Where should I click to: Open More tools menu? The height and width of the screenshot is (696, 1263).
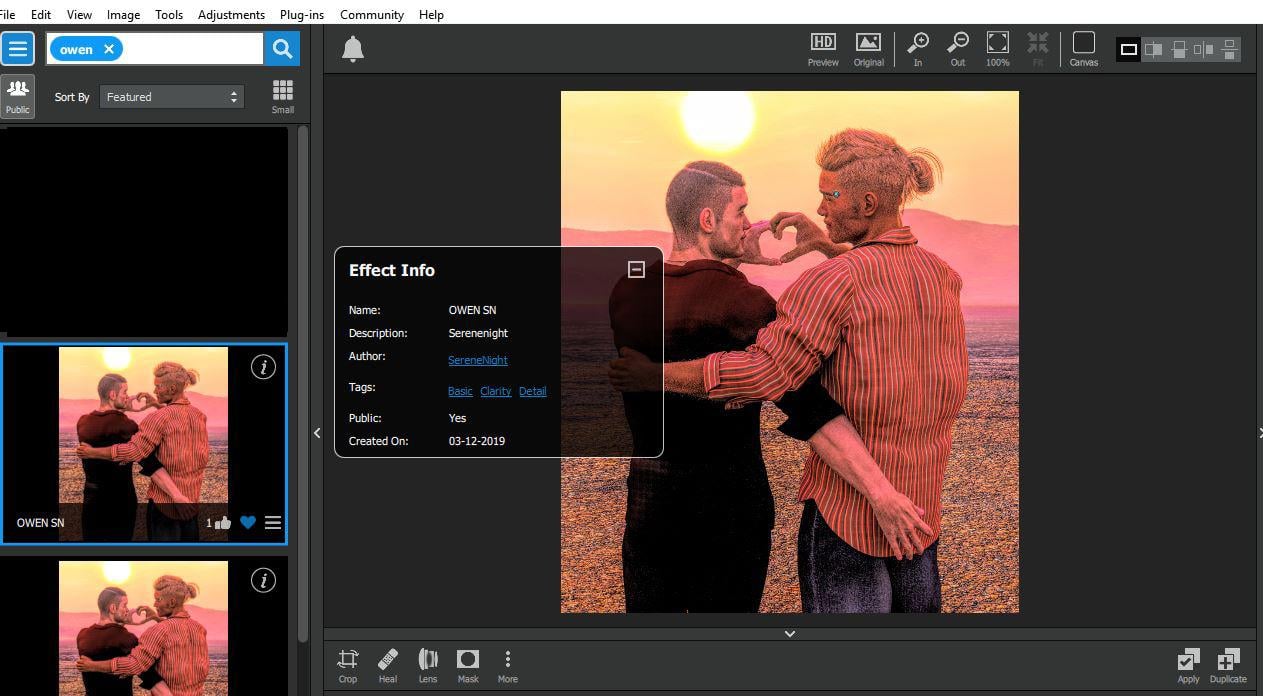pyautogui.click(x=508, y=665)
